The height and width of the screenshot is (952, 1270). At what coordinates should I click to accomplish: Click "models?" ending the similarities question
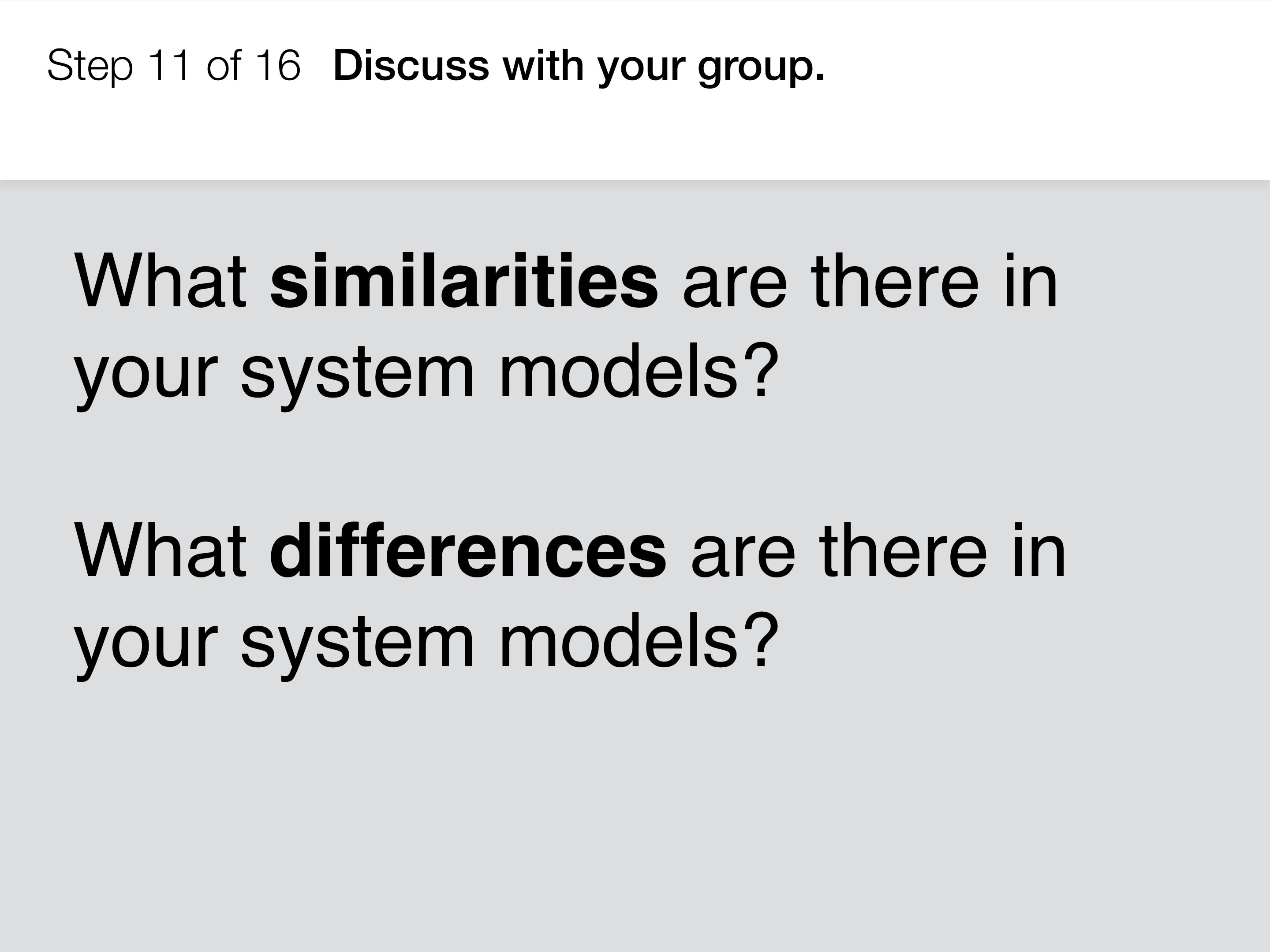[639, 370]
